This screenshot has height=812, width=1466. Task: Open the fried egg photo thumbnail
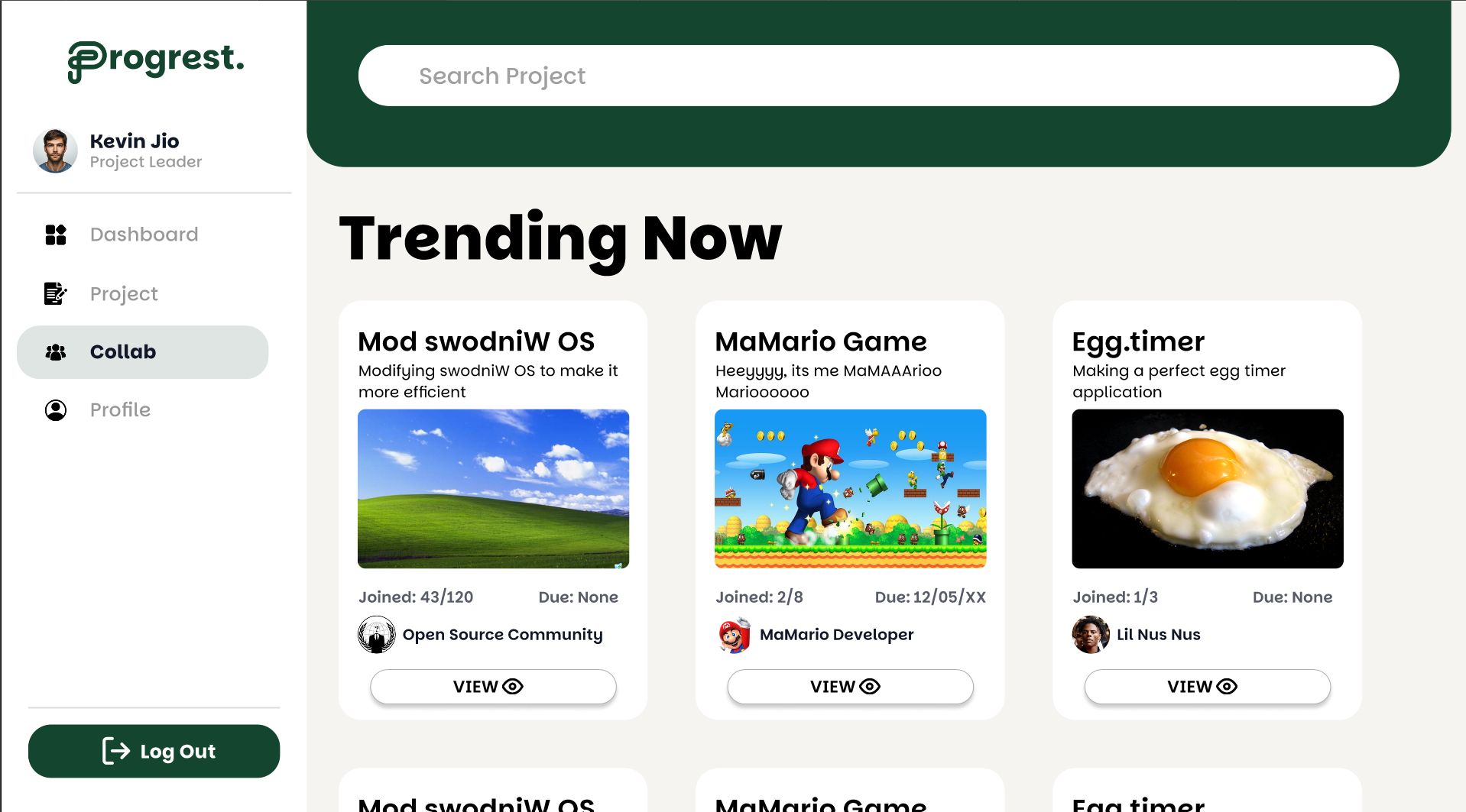click(x=1207, y=489)
